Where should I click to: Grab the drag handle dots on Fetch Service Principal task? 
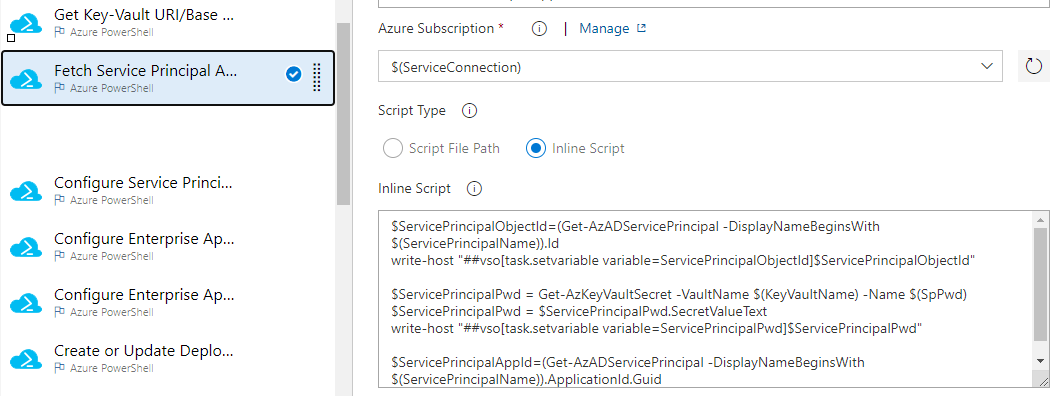317,77
